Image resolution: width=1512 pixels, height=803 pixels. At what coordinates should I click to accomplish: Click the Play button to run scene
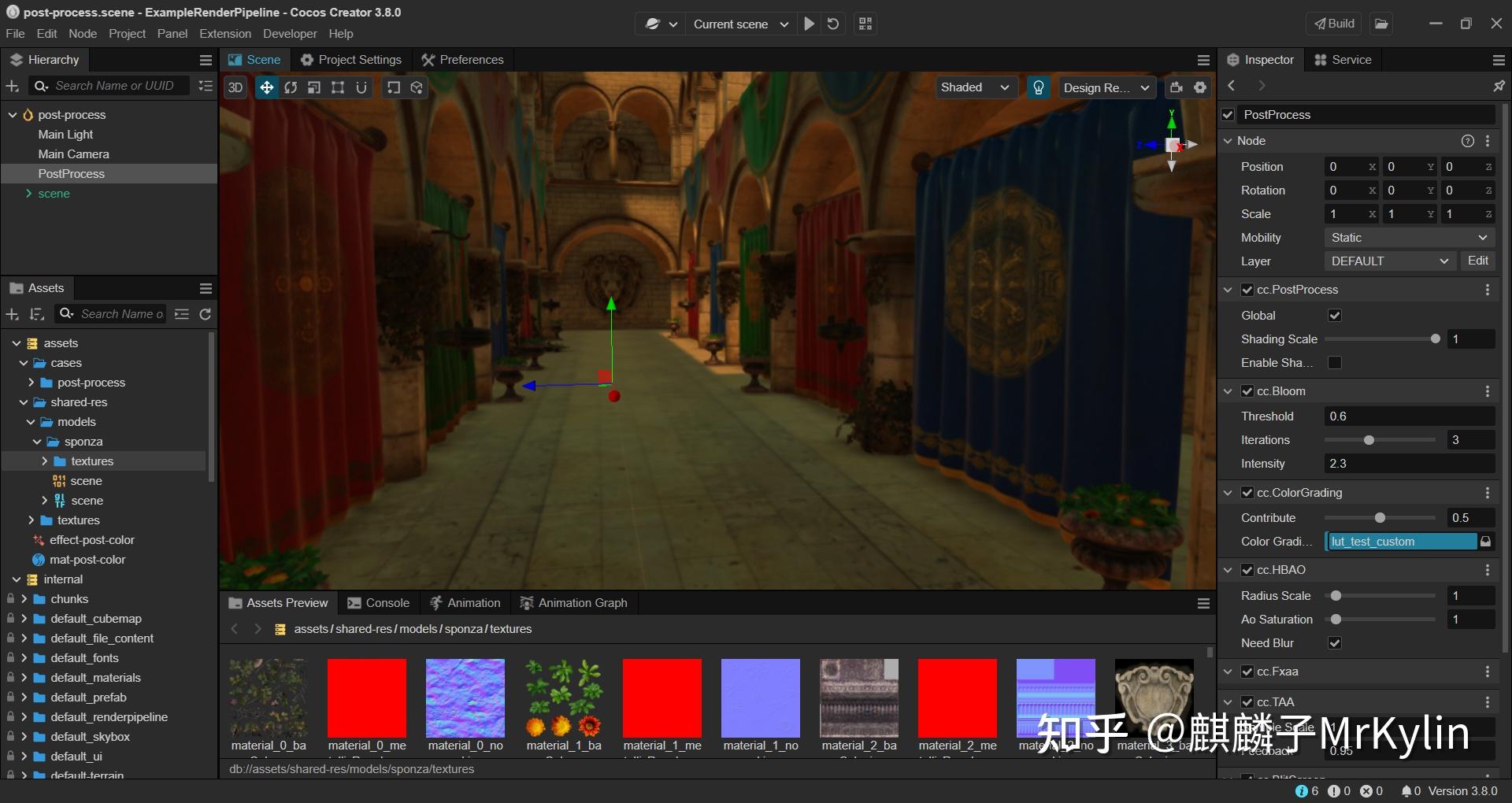click(809, 24)
